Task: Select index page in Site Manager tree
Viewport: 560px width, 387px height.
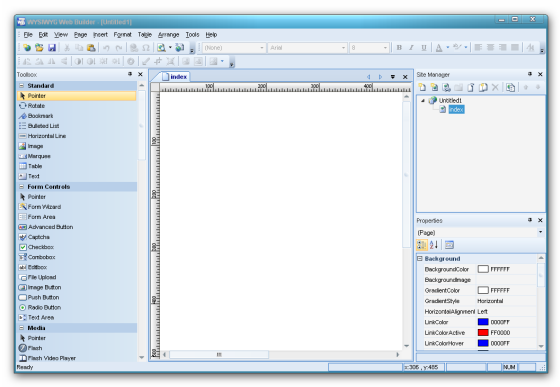Action: (456, 109)
